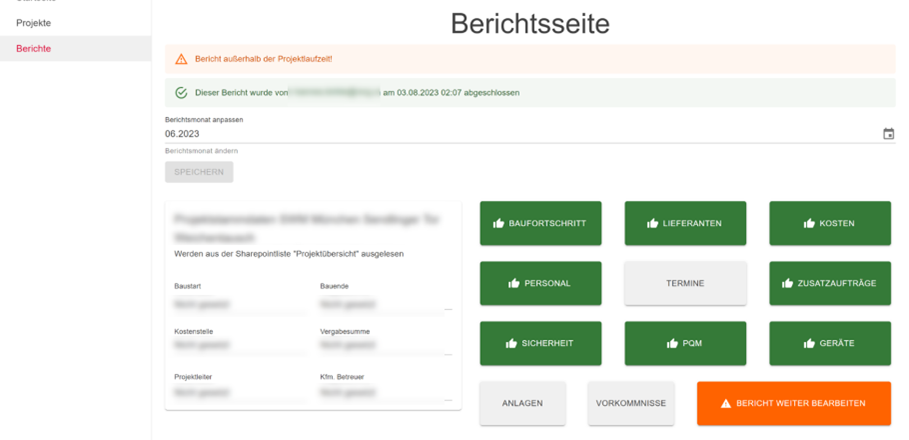Open the Termine section

[685, 284]
